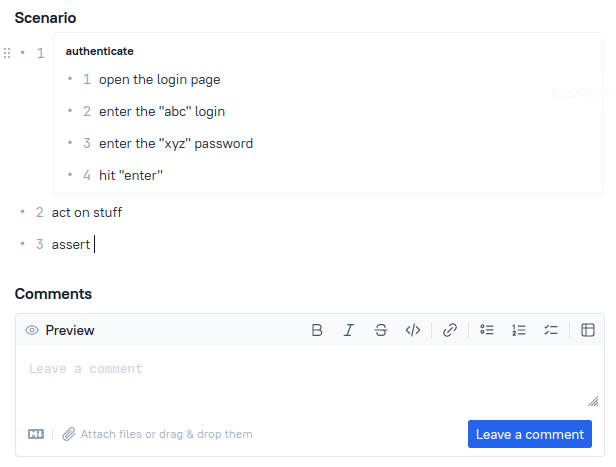Image resolution: width=616 pixels, height=467 pixels.
Task: Grab the drag handle beside step 1
Action: pyautogui.click(x=7, y=53)
